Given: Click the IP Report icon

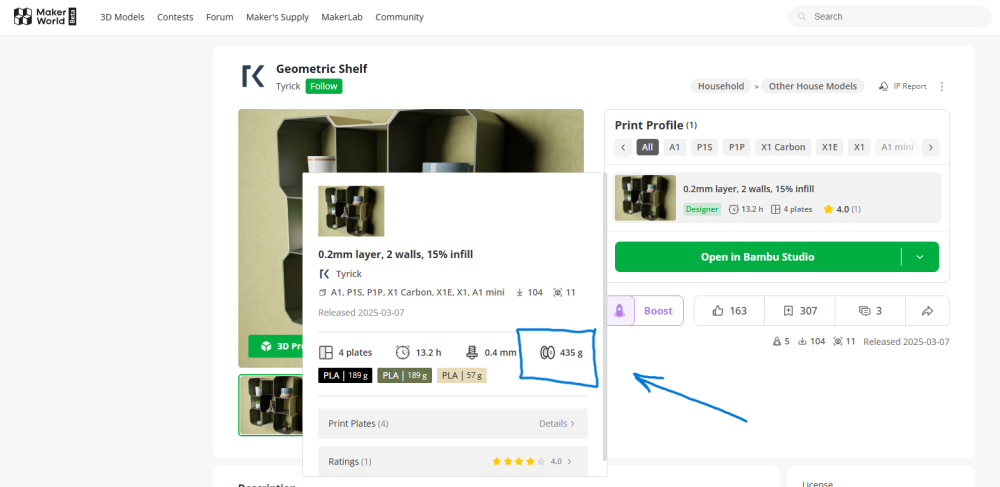Looking at the screenshot, I should pyautogui.click(x=884, y=86).
